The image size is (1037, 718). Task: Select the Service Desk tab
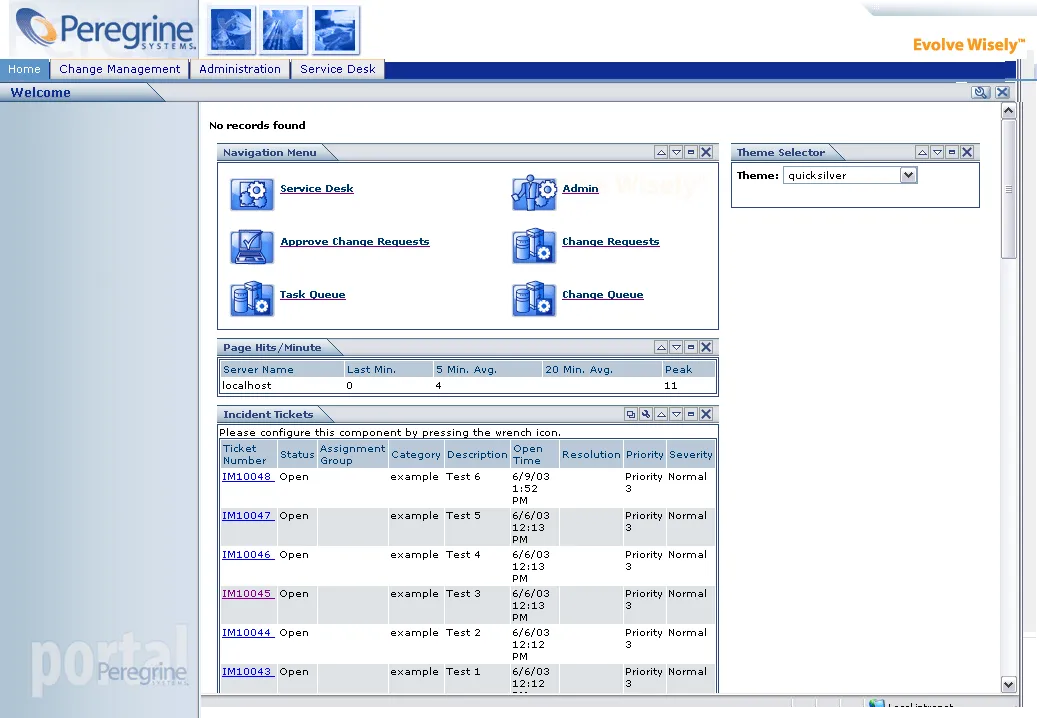(338, 69)
